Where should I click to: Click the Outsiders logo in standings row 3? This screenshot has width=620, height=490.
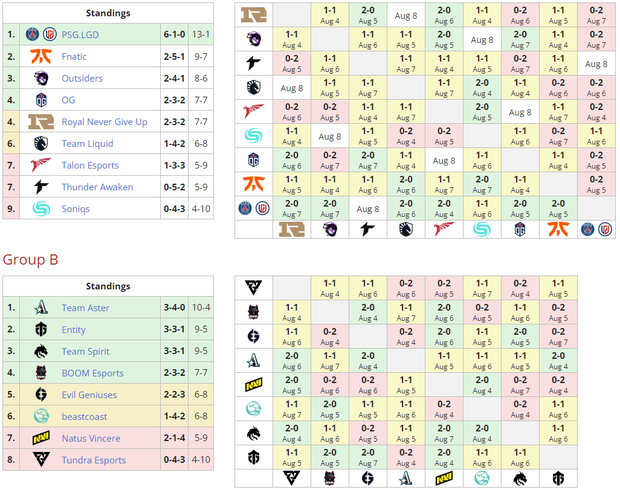point(41,78)
